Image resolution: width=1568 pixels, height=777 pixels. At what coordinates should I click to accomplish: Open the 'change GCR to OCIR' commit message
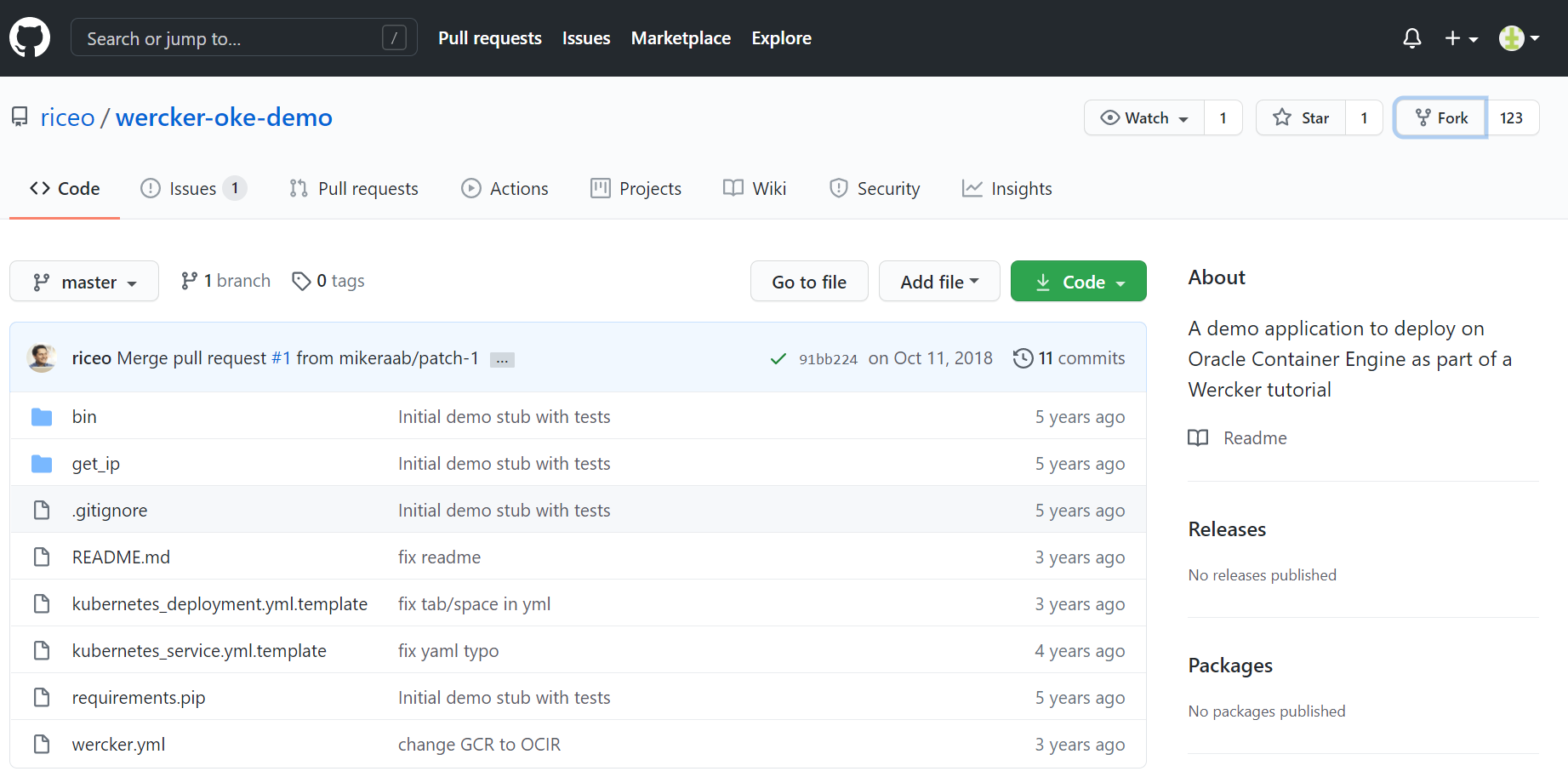tap(479, 745)
